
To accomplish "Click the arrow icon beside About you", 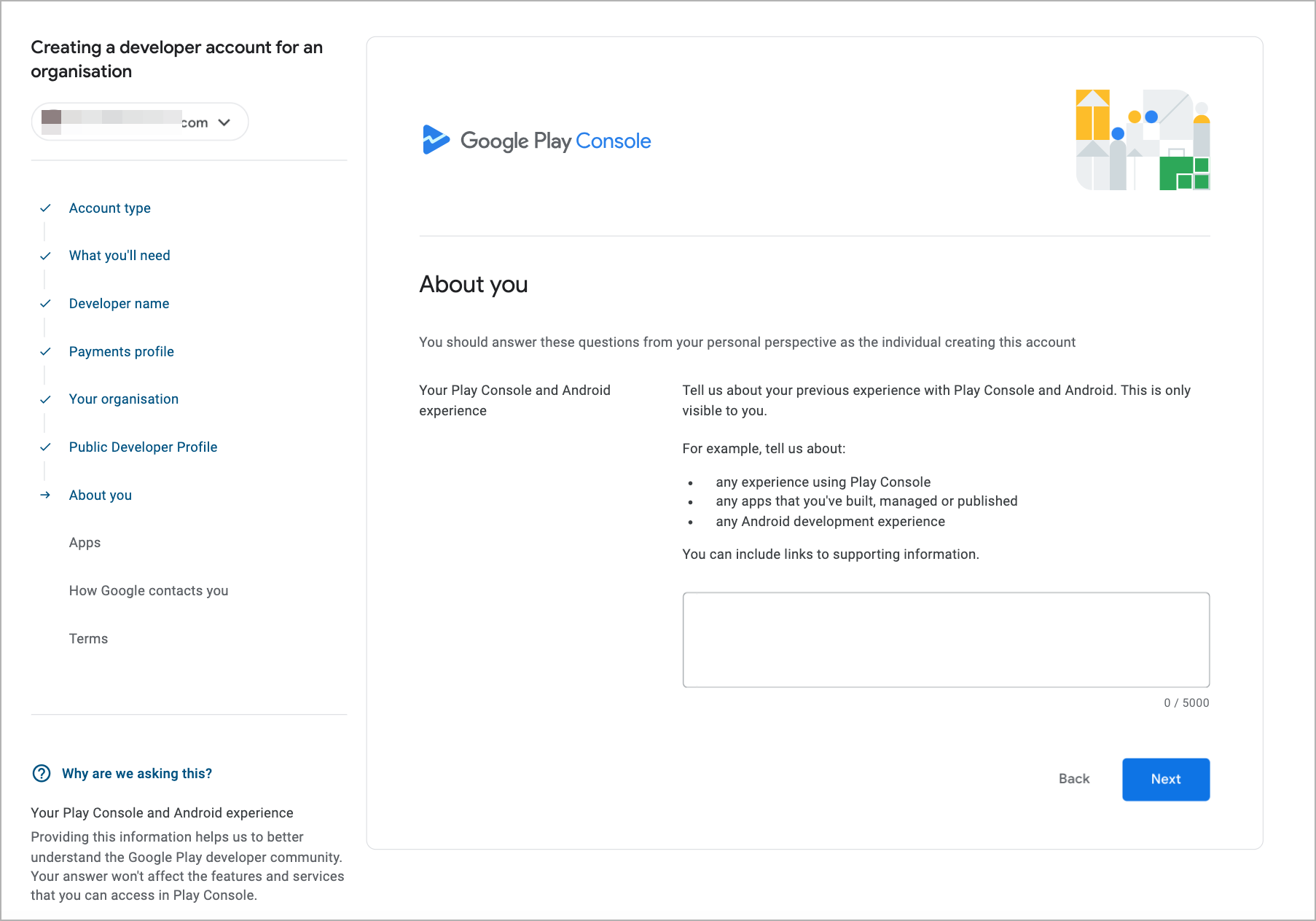I will (45, 495).
